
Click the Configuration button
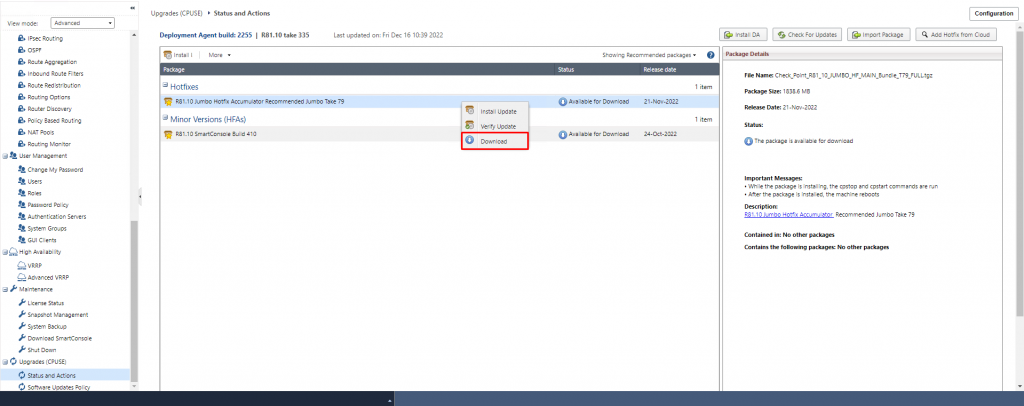click(991, 13)
